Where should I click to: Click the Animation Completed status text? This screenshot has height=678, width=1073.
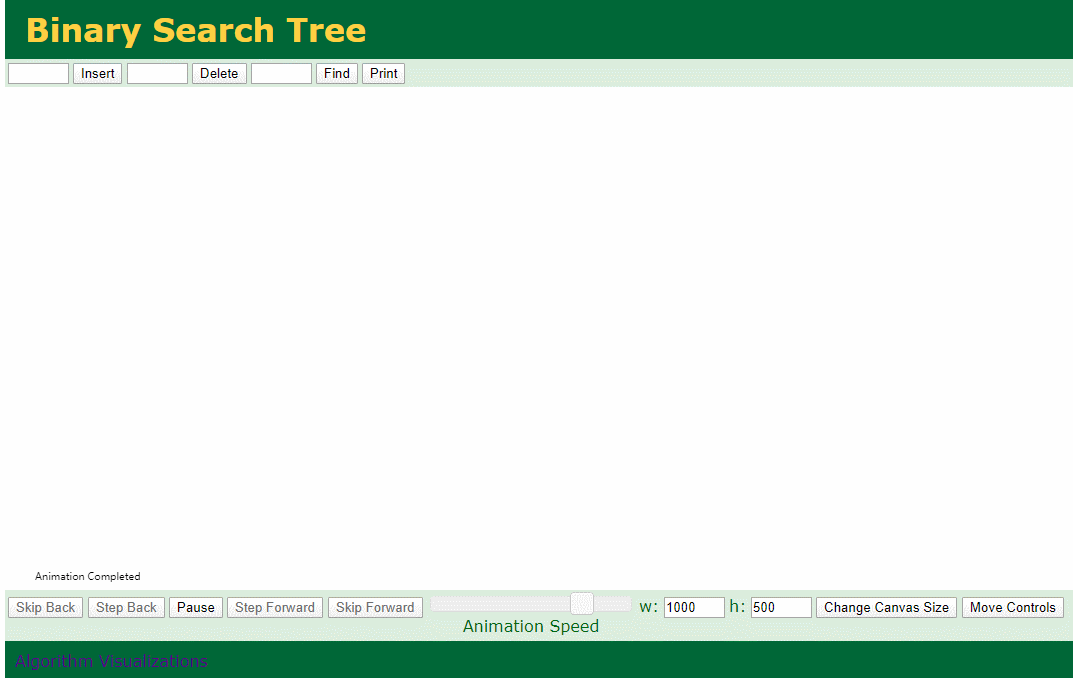88,577
